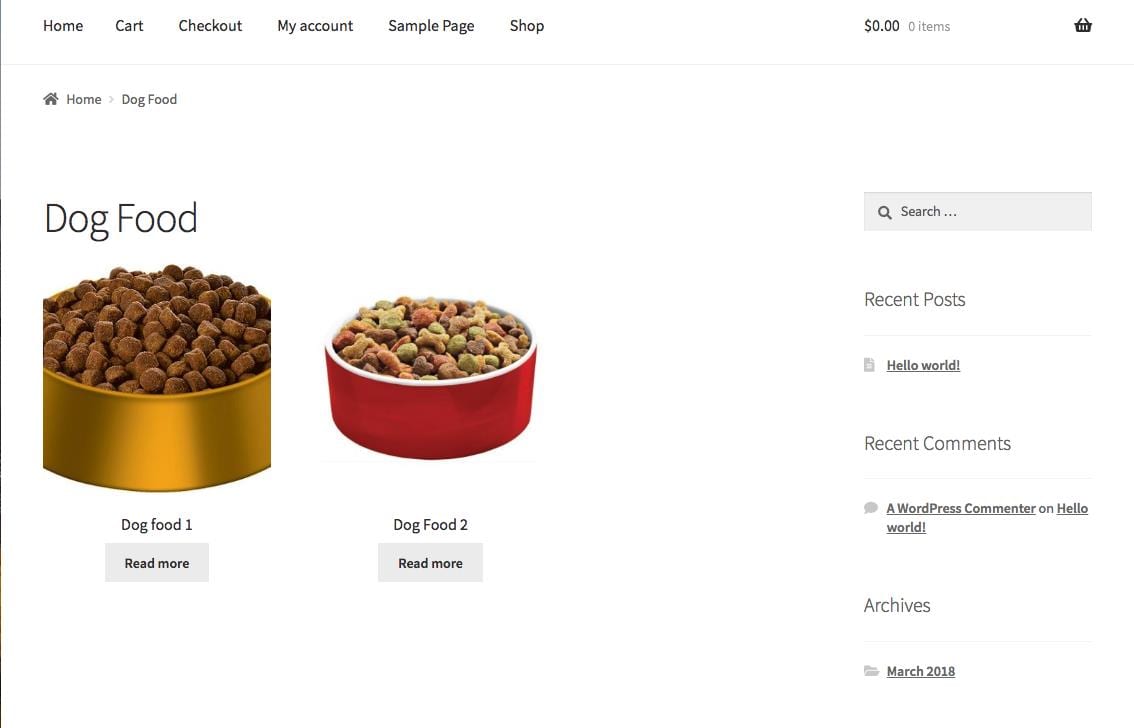The height and width of the screenshot is (728, 1134).
Task: Open Sample Page from navigation
Action: click(x=431, y=26)
